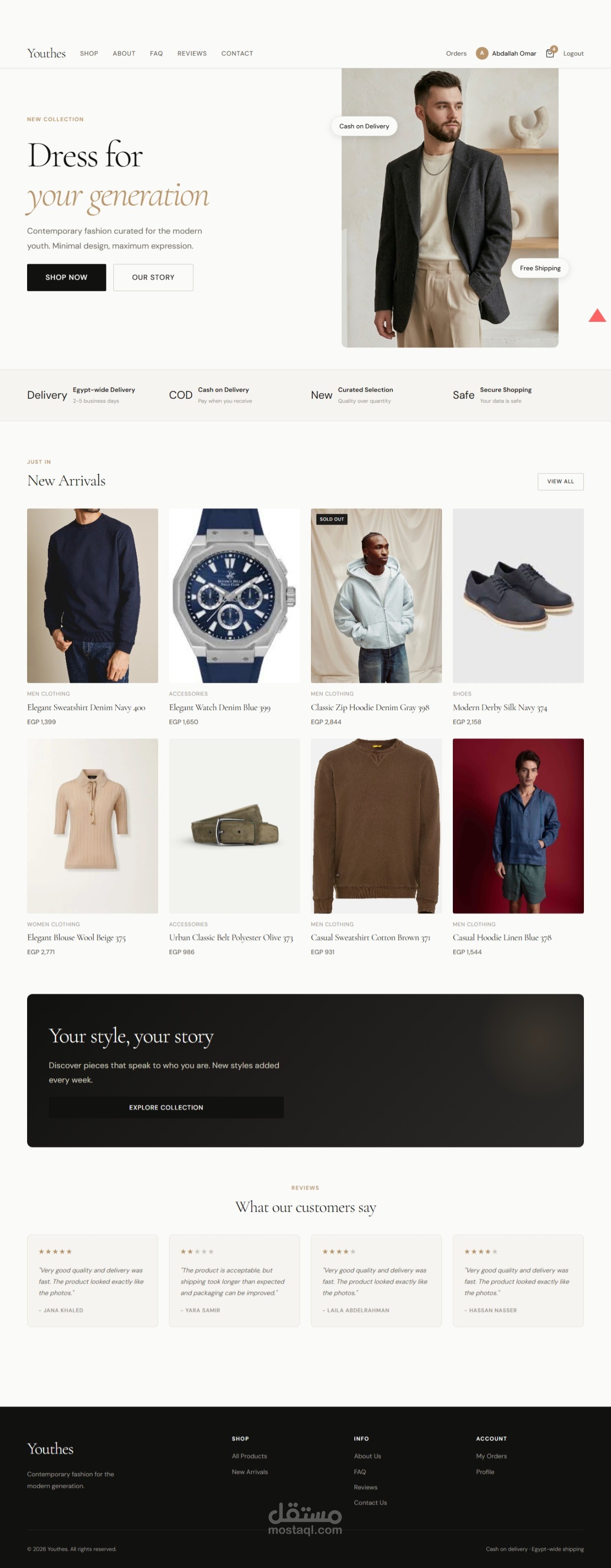
Task: Open the Urban Classic Belt product image
Action: (x=234, y=826)
